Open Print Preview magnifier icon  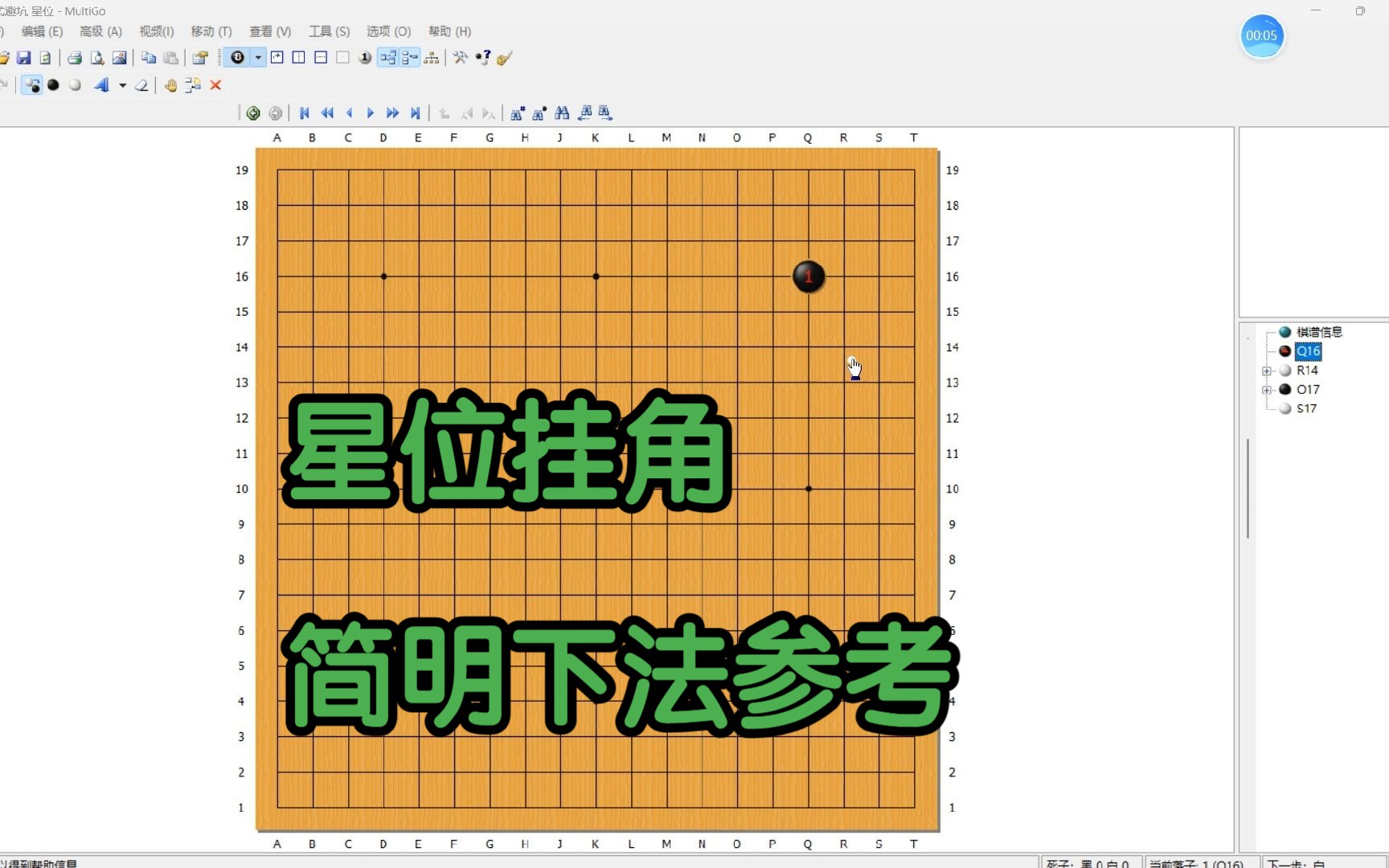point(97,58)
